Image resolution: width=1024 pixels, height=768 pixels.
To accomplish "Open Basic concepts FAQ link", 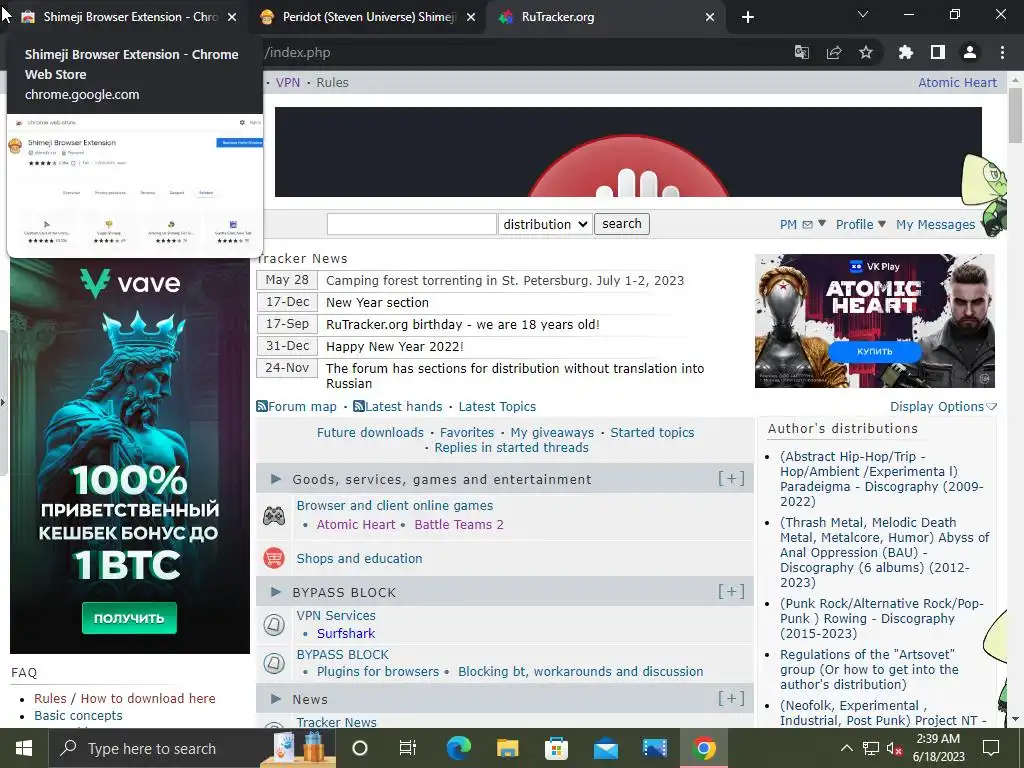I will coord(78,715).
